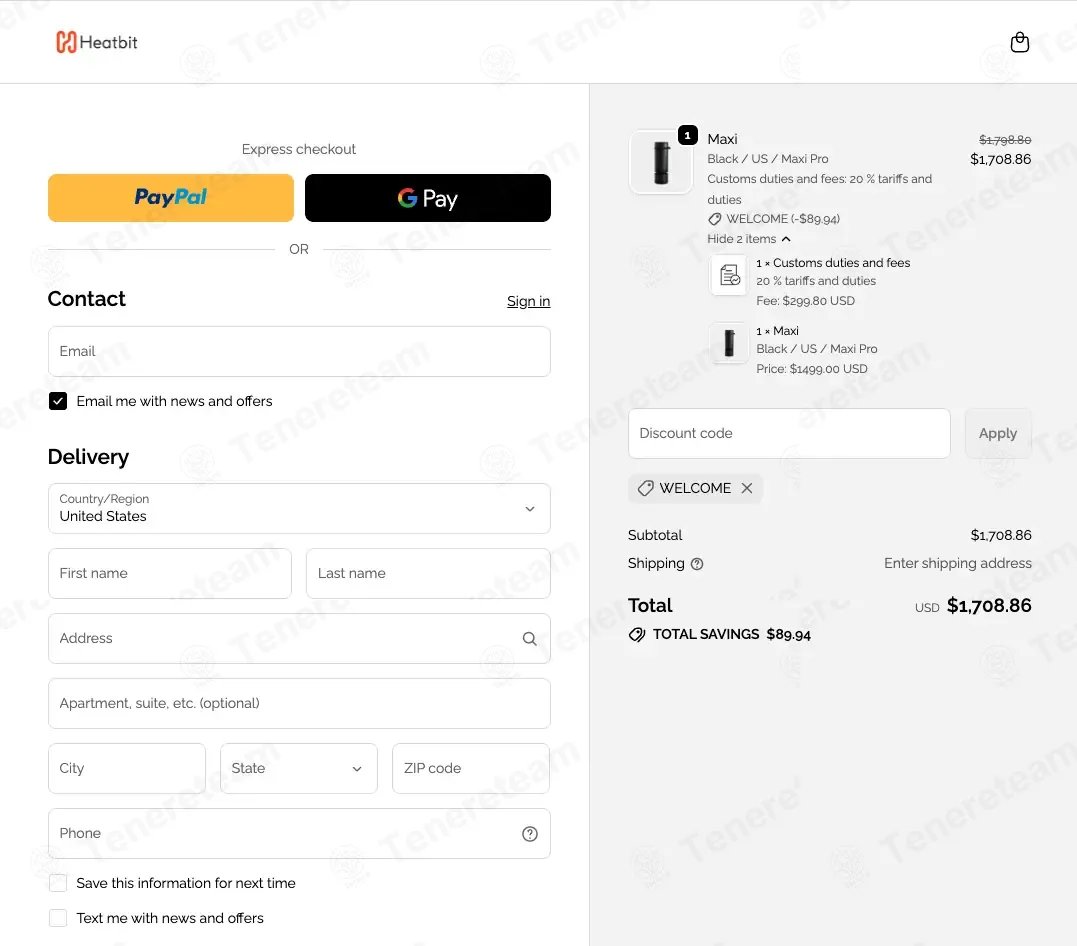Viewport: 1077px width, 946px height.
Task: Collapse the Hide 2 items list
Action: point(749,239)
